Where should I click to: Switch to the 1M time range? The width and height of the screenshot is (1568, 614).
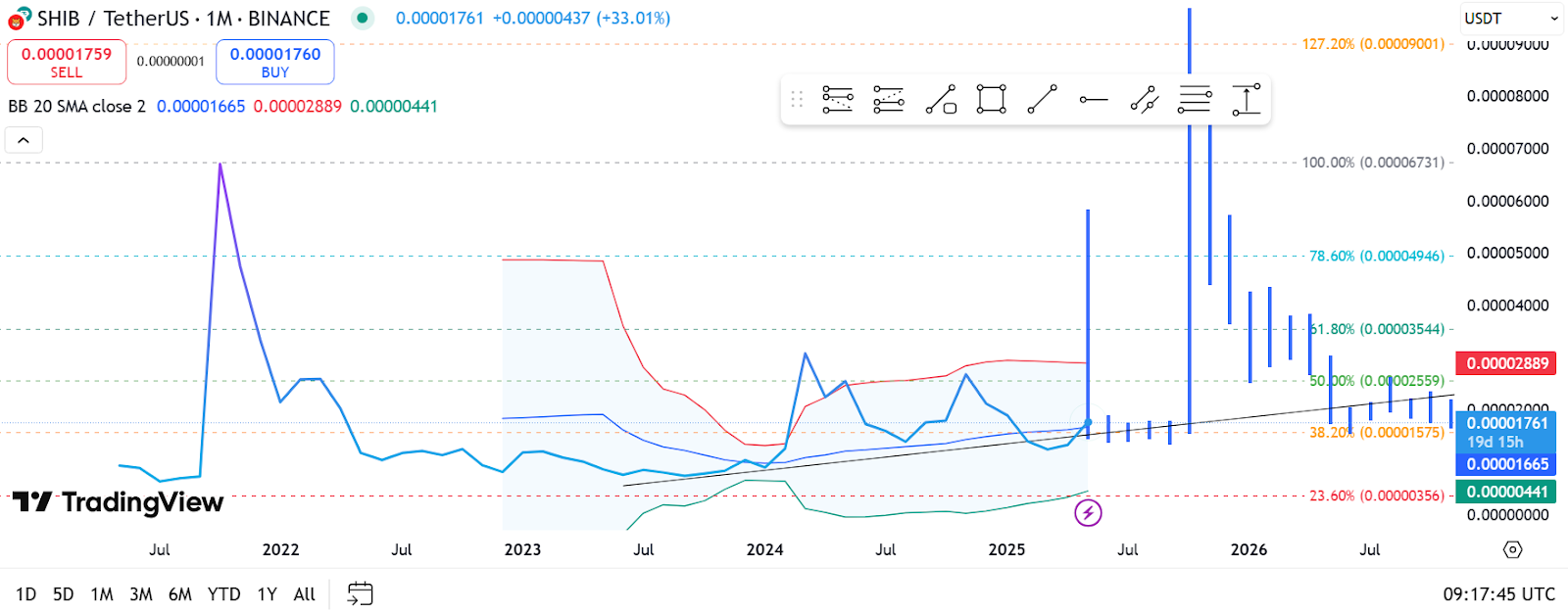point(102,594)
